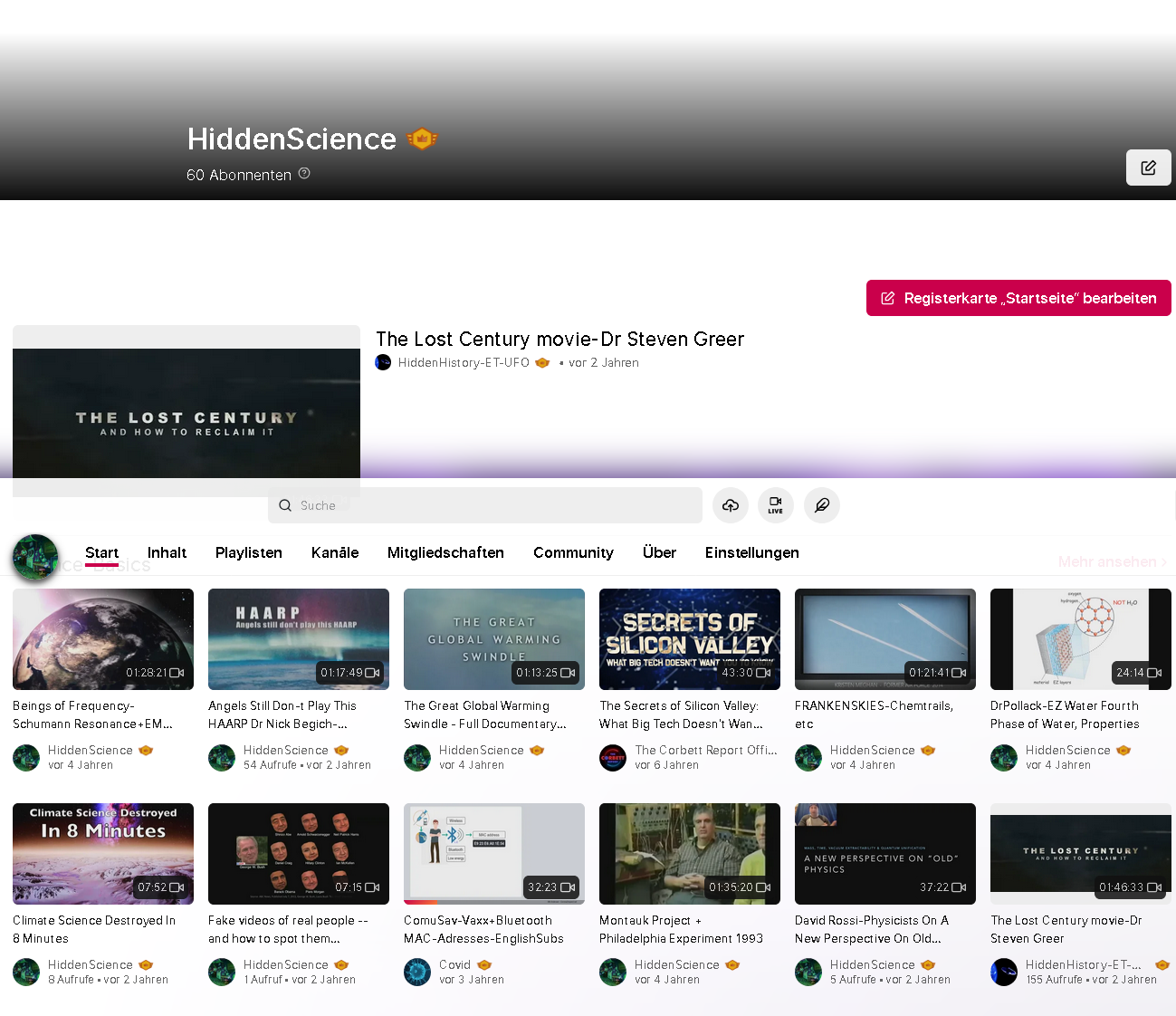Click channel avatar under Beings of Frequency video

(x=26, y=757)
